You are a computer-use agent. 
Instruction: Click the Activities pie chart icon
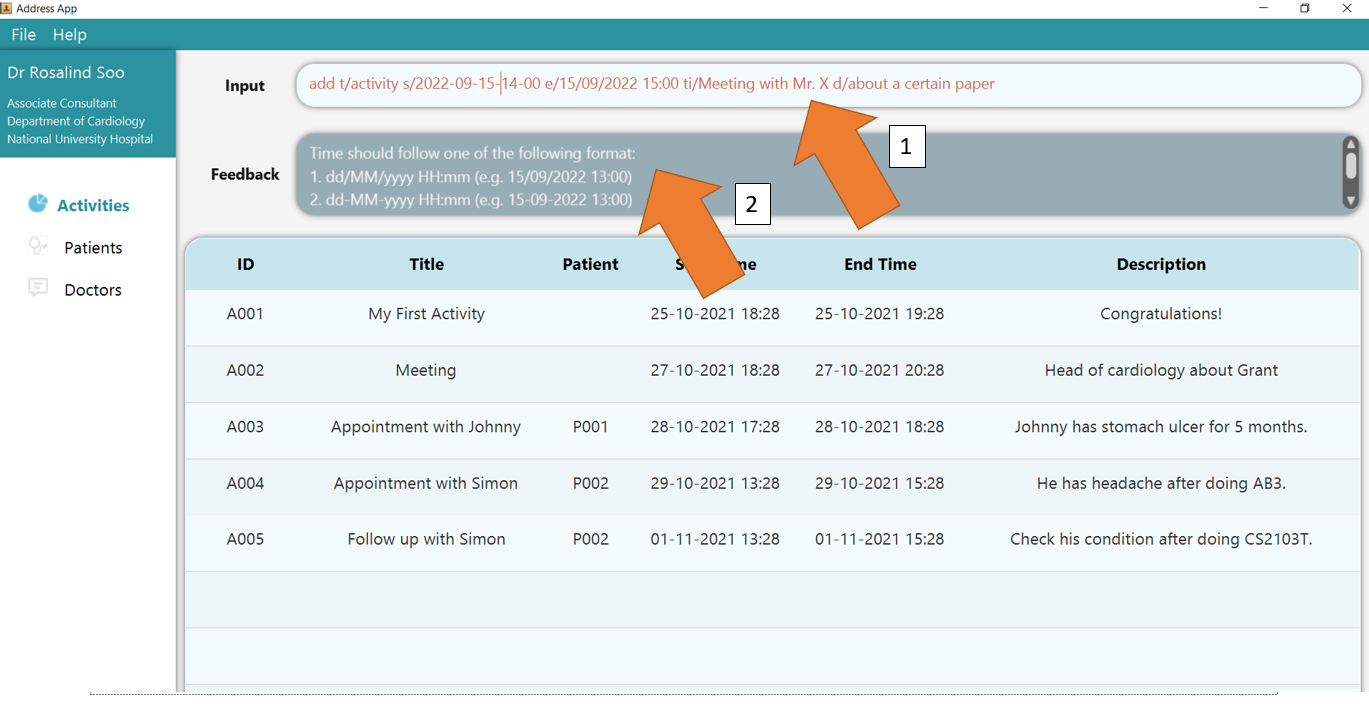[x=38, y=204]
